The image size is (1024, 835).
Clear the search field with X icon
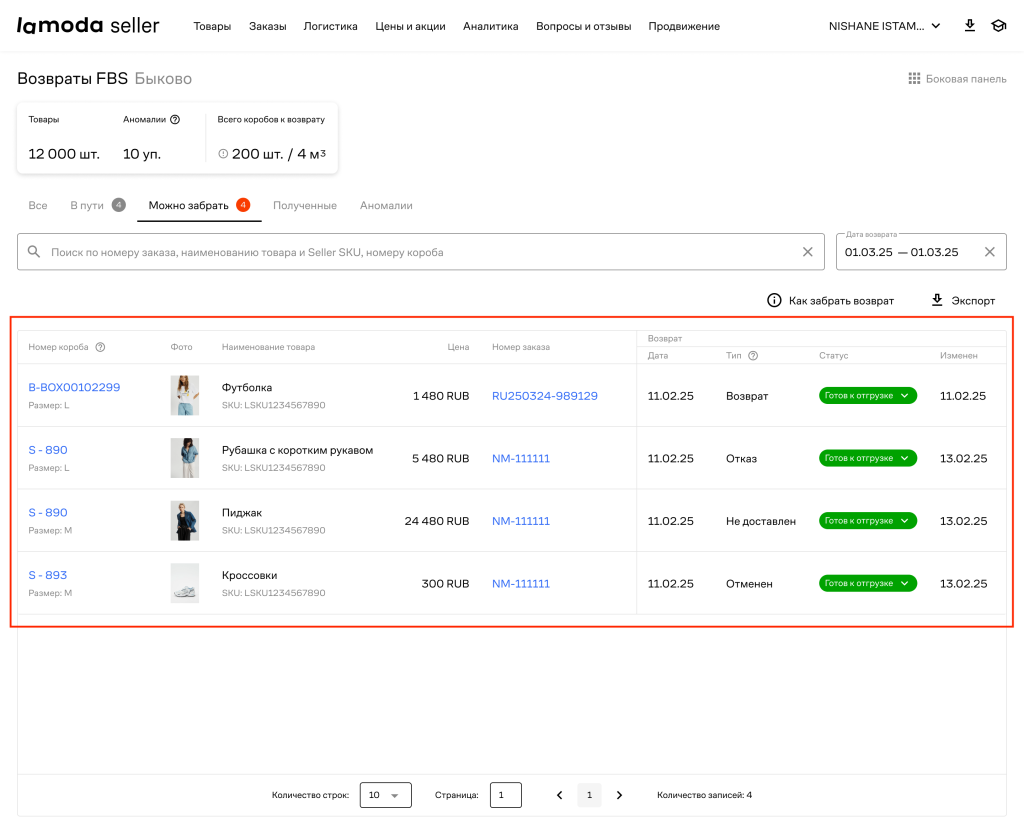(808, 252)
